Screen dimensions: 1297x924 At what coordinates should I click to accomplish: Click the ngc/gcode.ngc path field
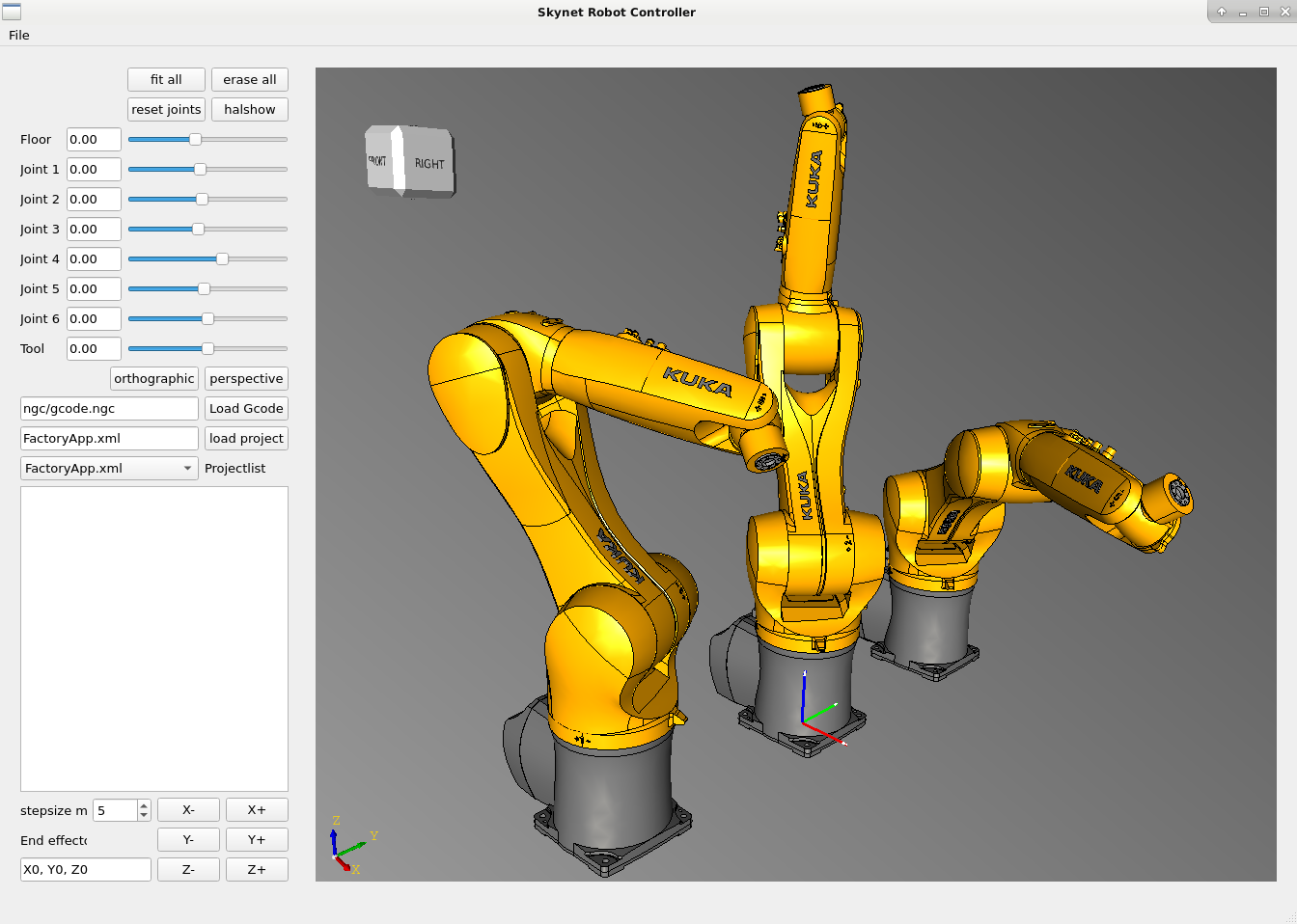tap(109, 409)
